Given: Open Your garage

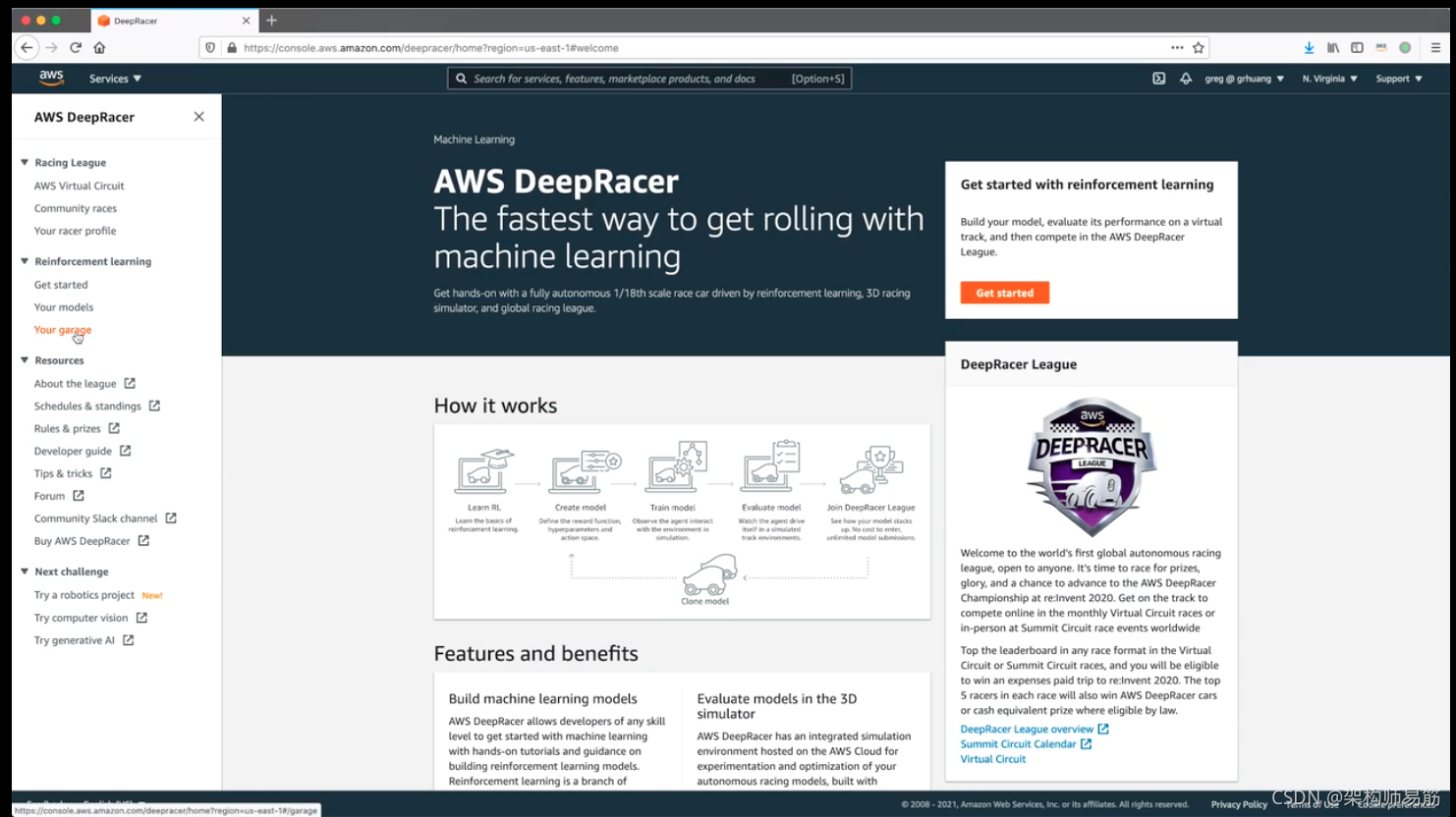Looking at the screenshot, I should [63, 330].
